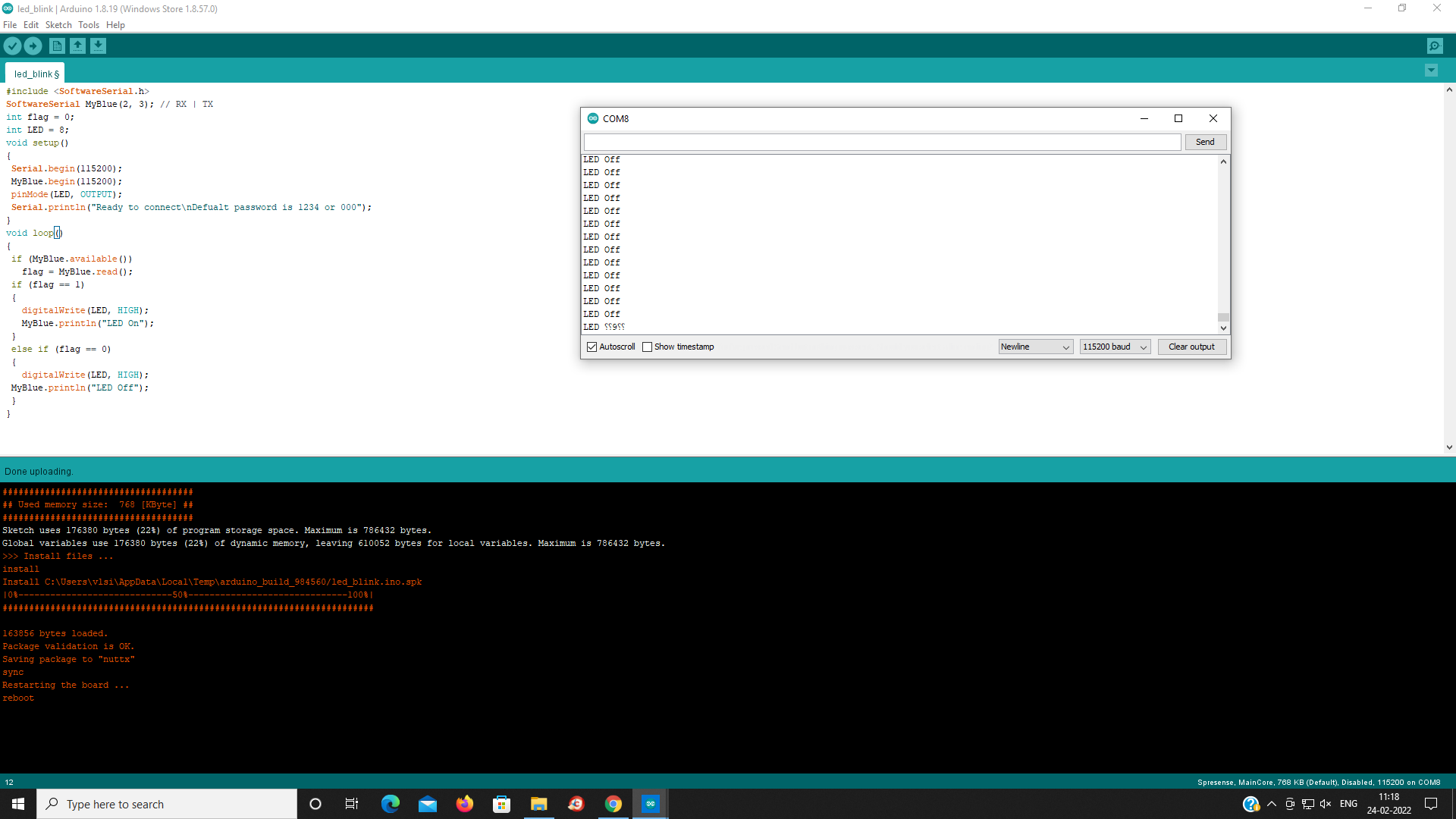Click the Get Help tray icon
Image resolution: width=1456 pixels, height=819 pixels.
(x=1250, y=804)
